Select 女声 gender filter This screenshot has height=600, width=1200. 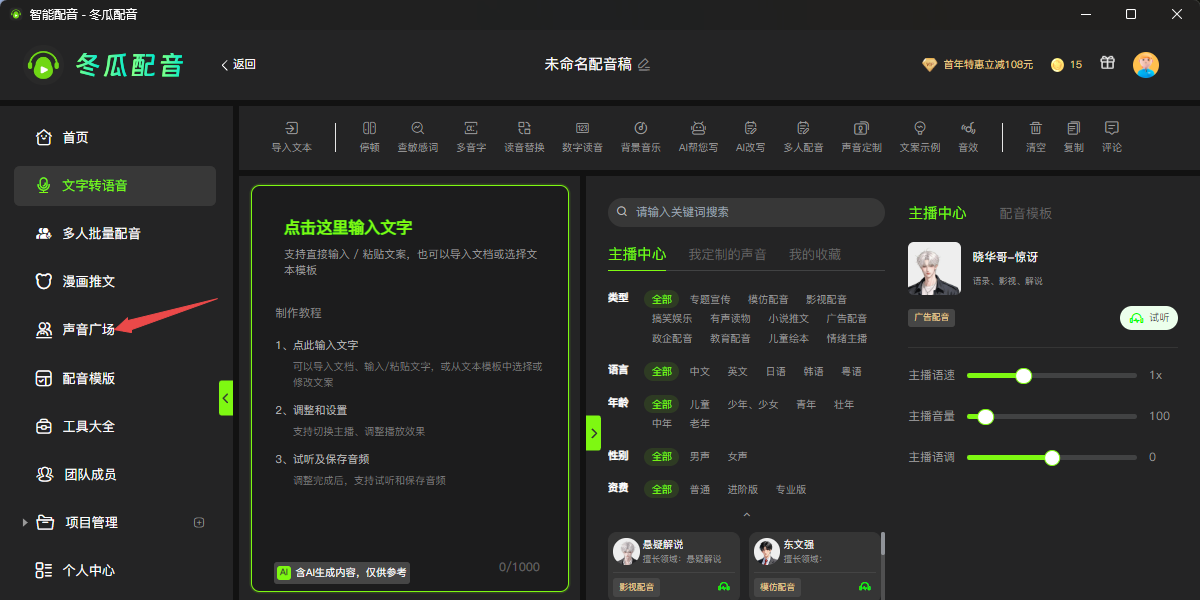tap(737, 456)
